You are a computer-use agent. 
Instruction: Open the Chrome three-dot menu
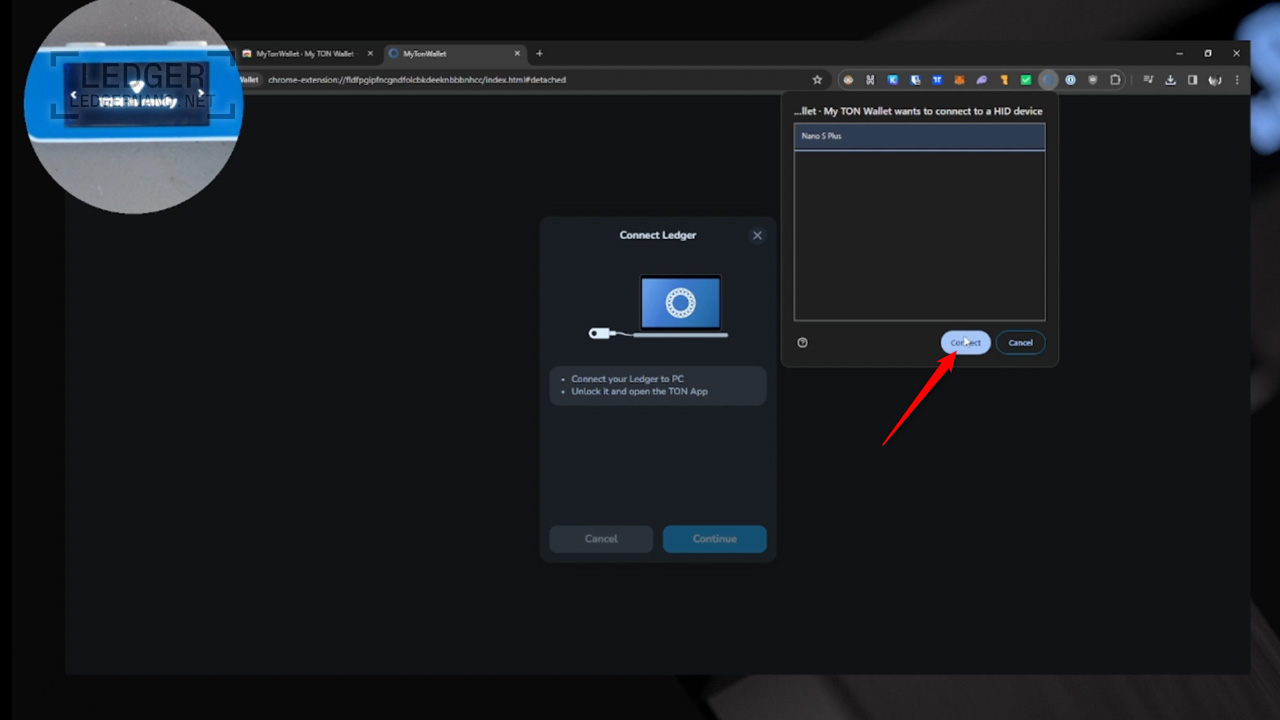point(1237,80)
